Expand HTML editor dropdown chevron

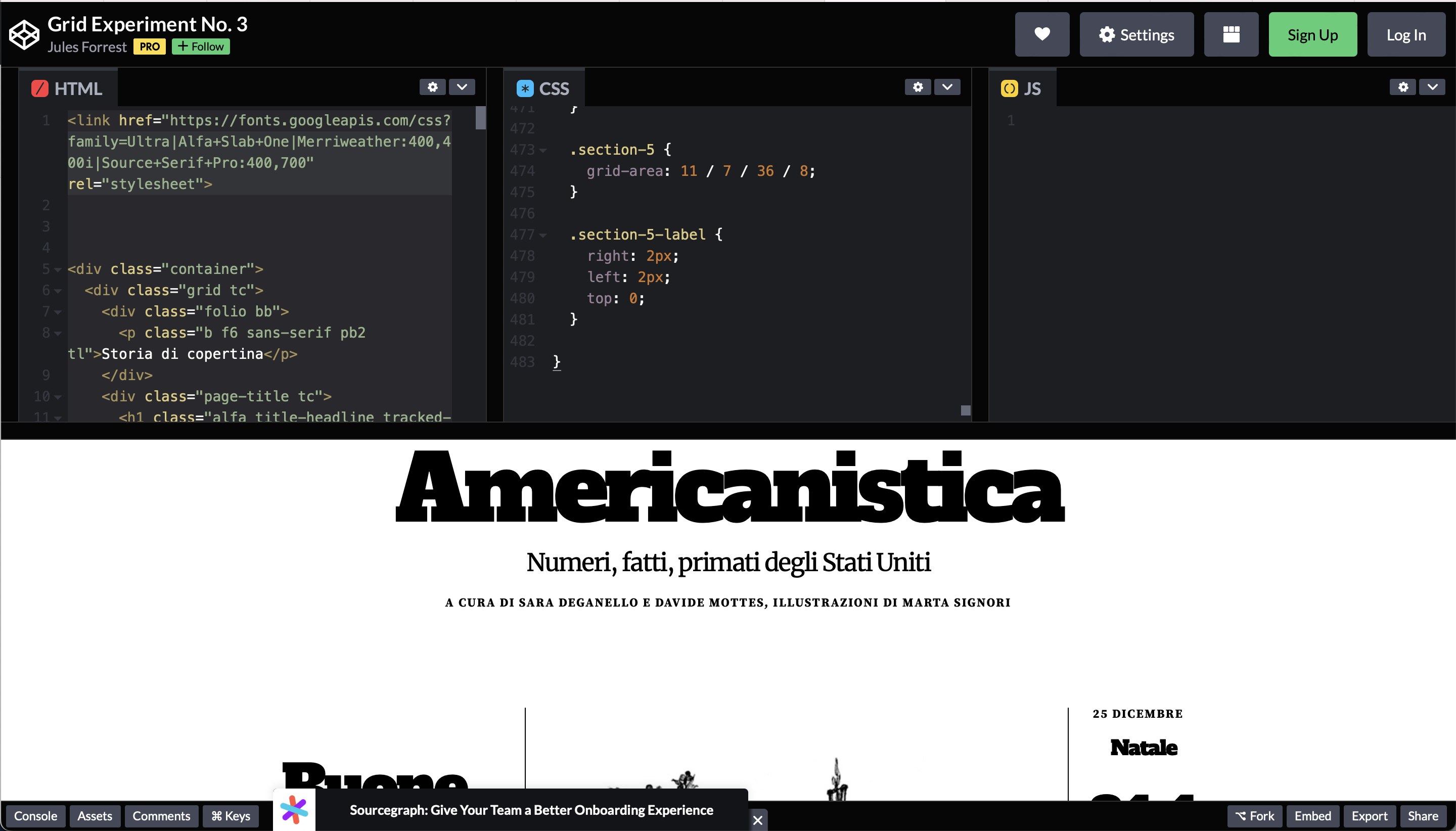[x=462, y=87]
